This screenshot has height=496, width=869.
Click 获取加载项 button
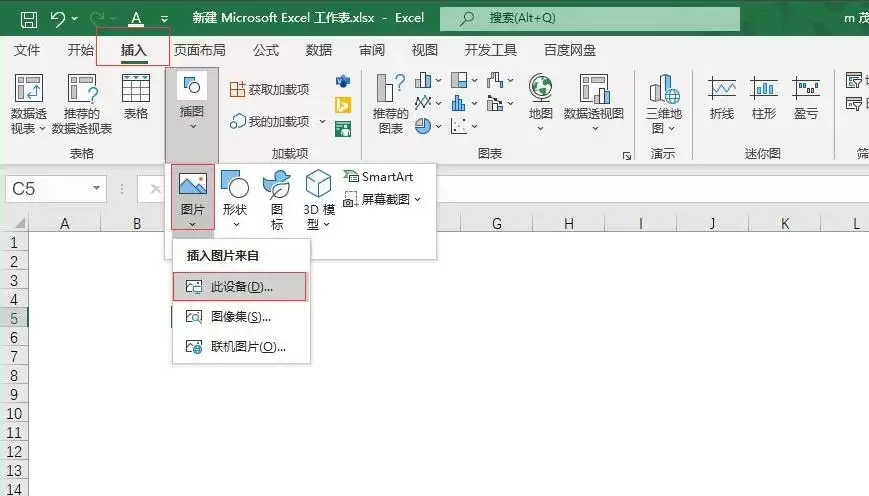pos(269,89)
